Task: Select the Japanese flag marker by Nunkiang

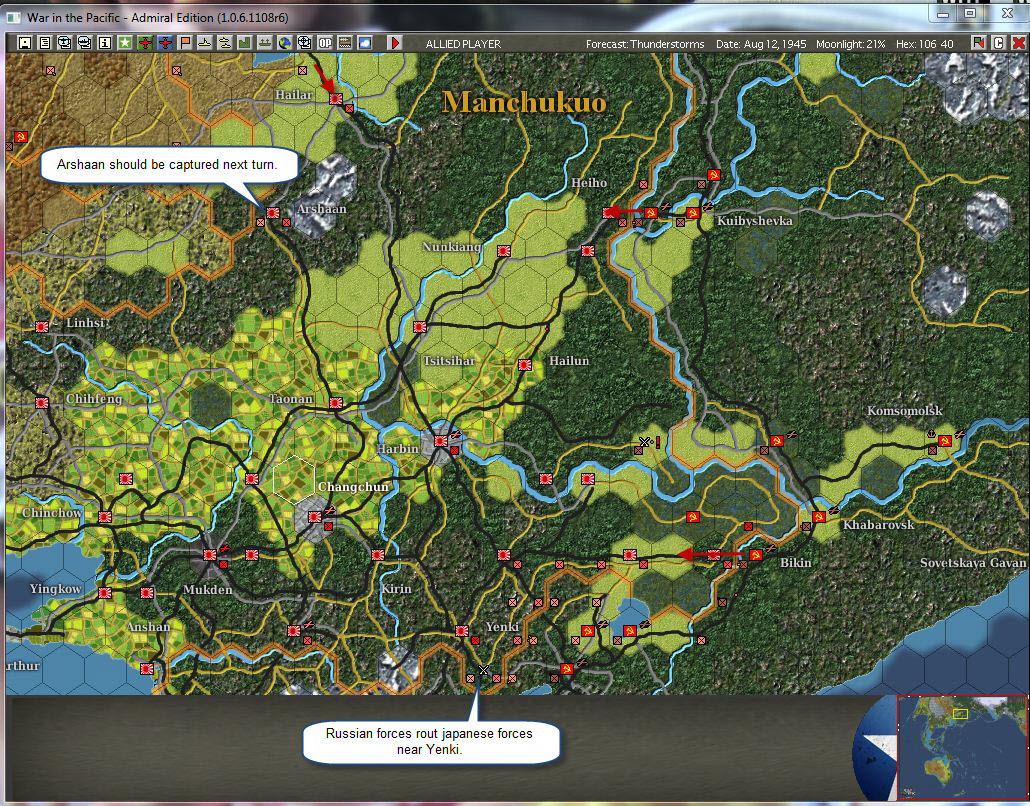Action: 504,250
